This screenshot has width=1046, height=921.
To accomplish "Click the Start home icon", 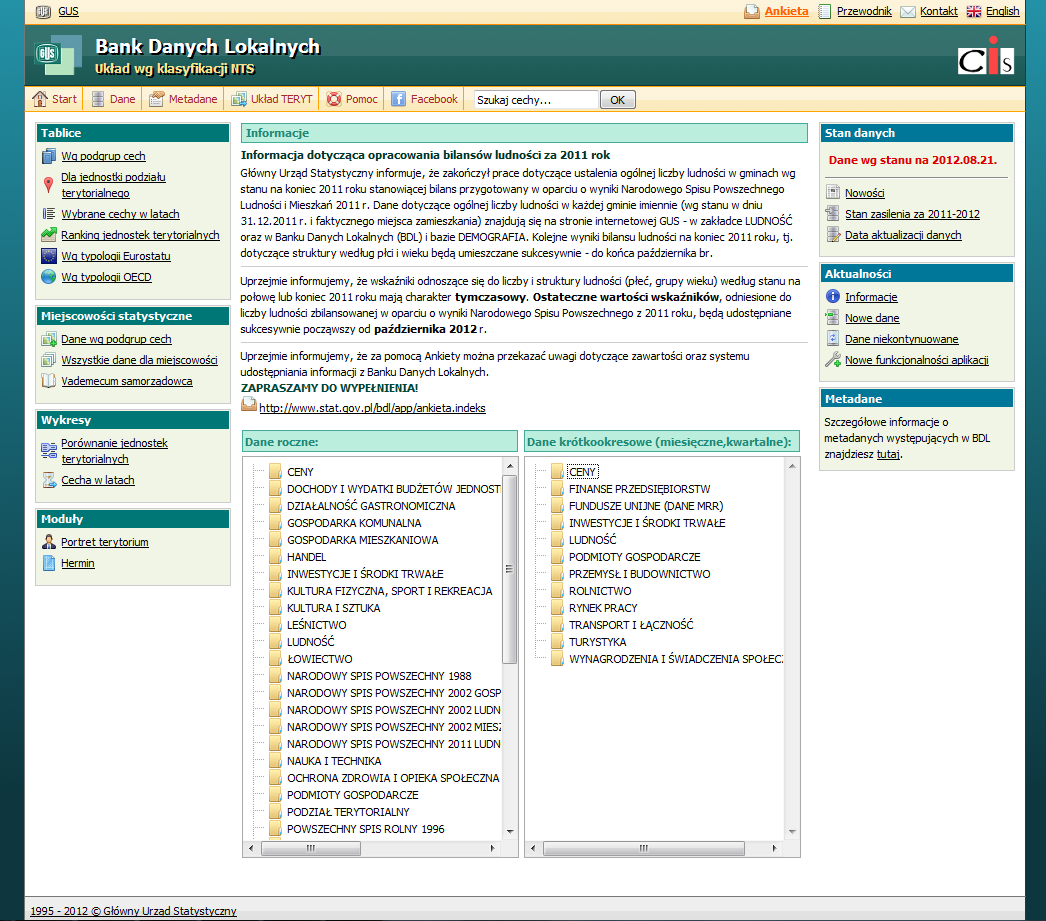I will click(x=40, y=99).
